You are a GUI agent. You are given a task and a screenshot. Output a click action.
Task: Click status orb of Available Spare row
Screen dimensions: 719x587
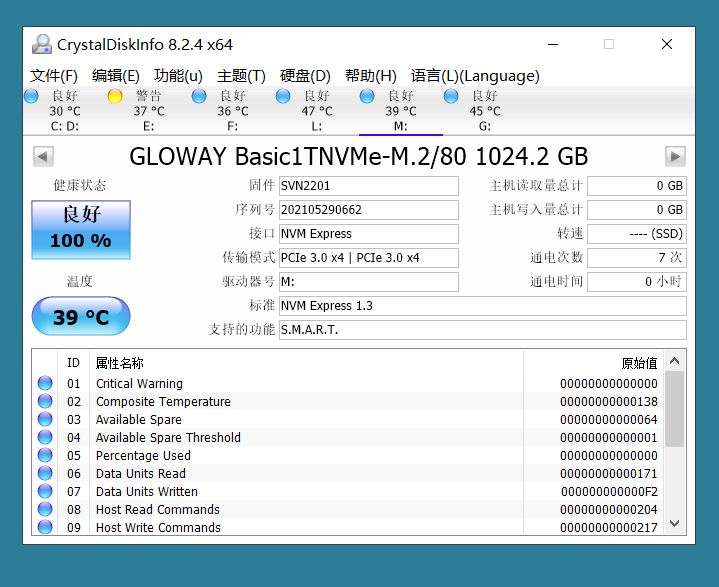(45, 419)
